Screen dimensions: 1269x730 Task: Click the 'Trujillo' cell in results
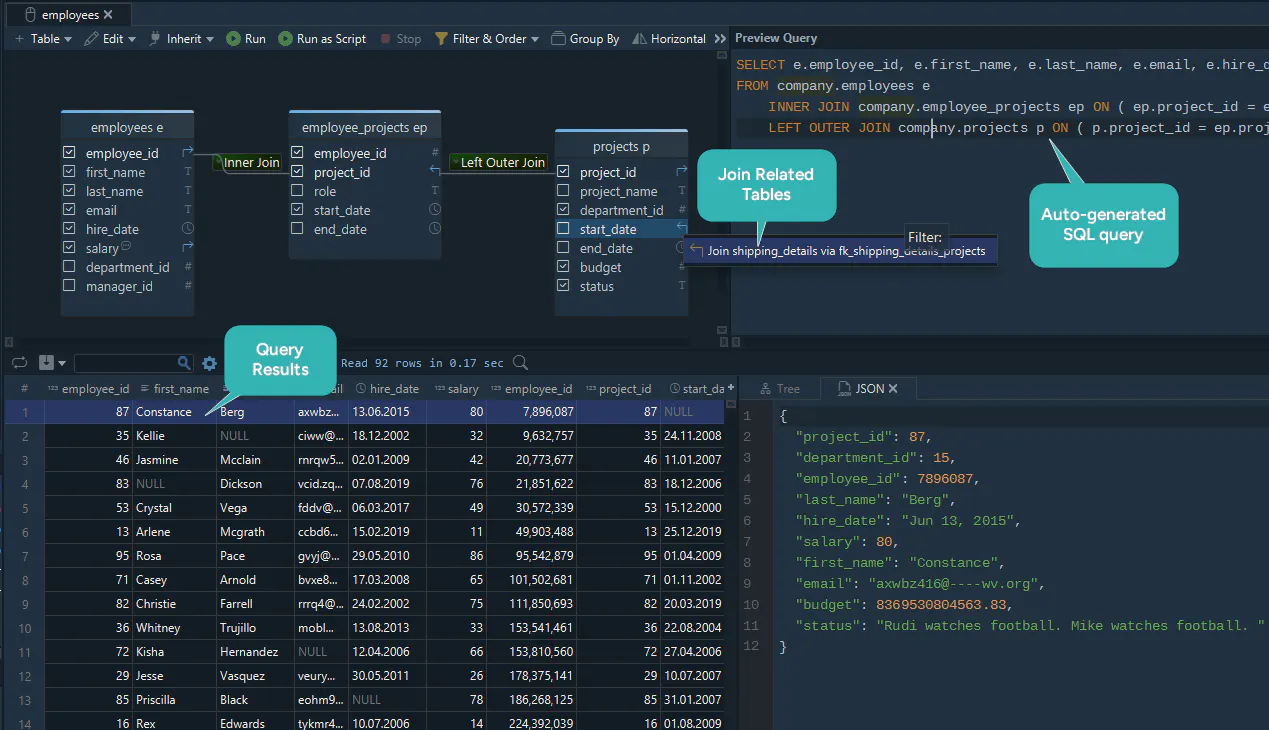(255, 628)
